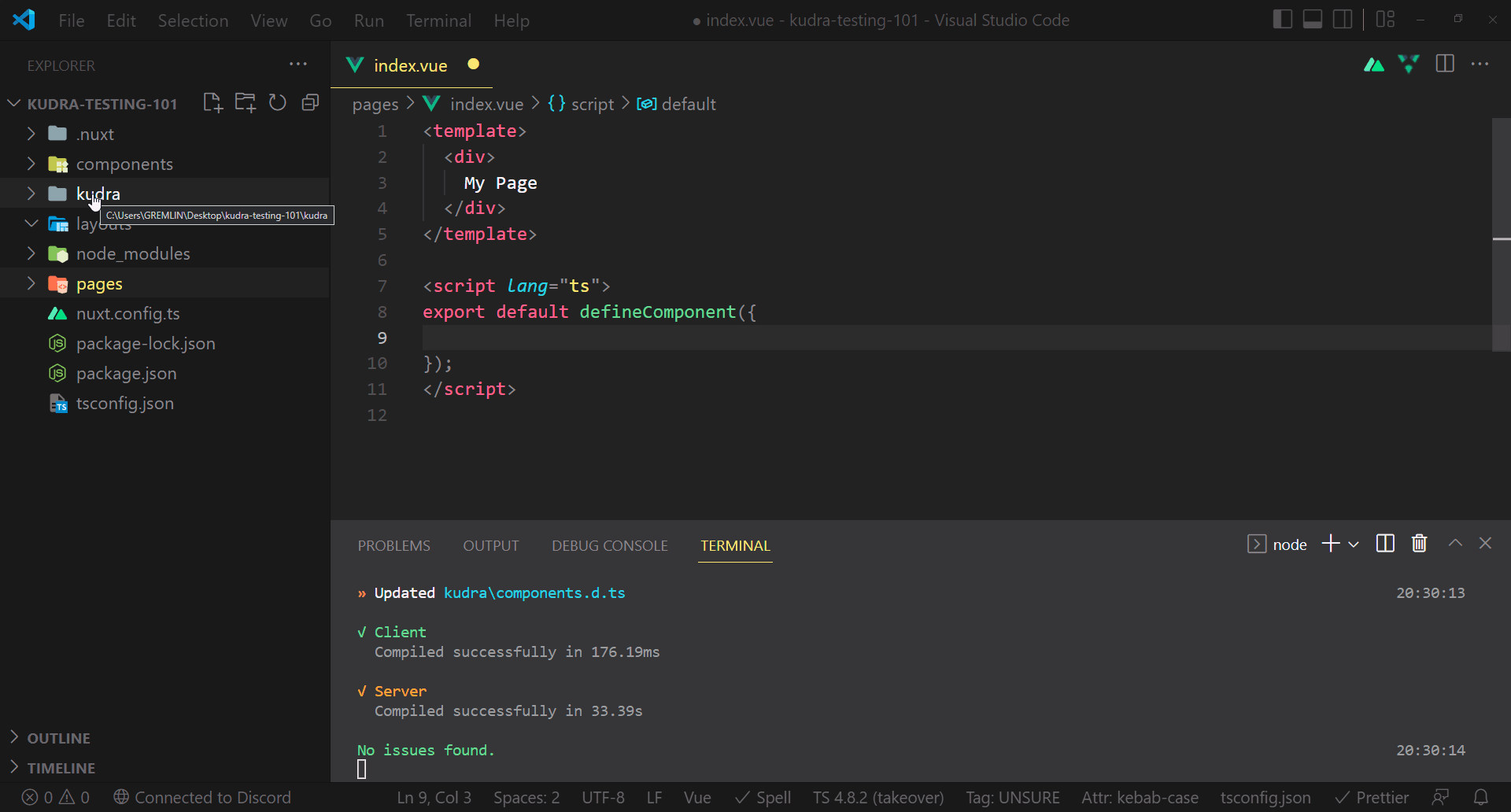Click Ln 9, Col 3 status item
Screen dimensions: 1511x812
pos(434,798)
